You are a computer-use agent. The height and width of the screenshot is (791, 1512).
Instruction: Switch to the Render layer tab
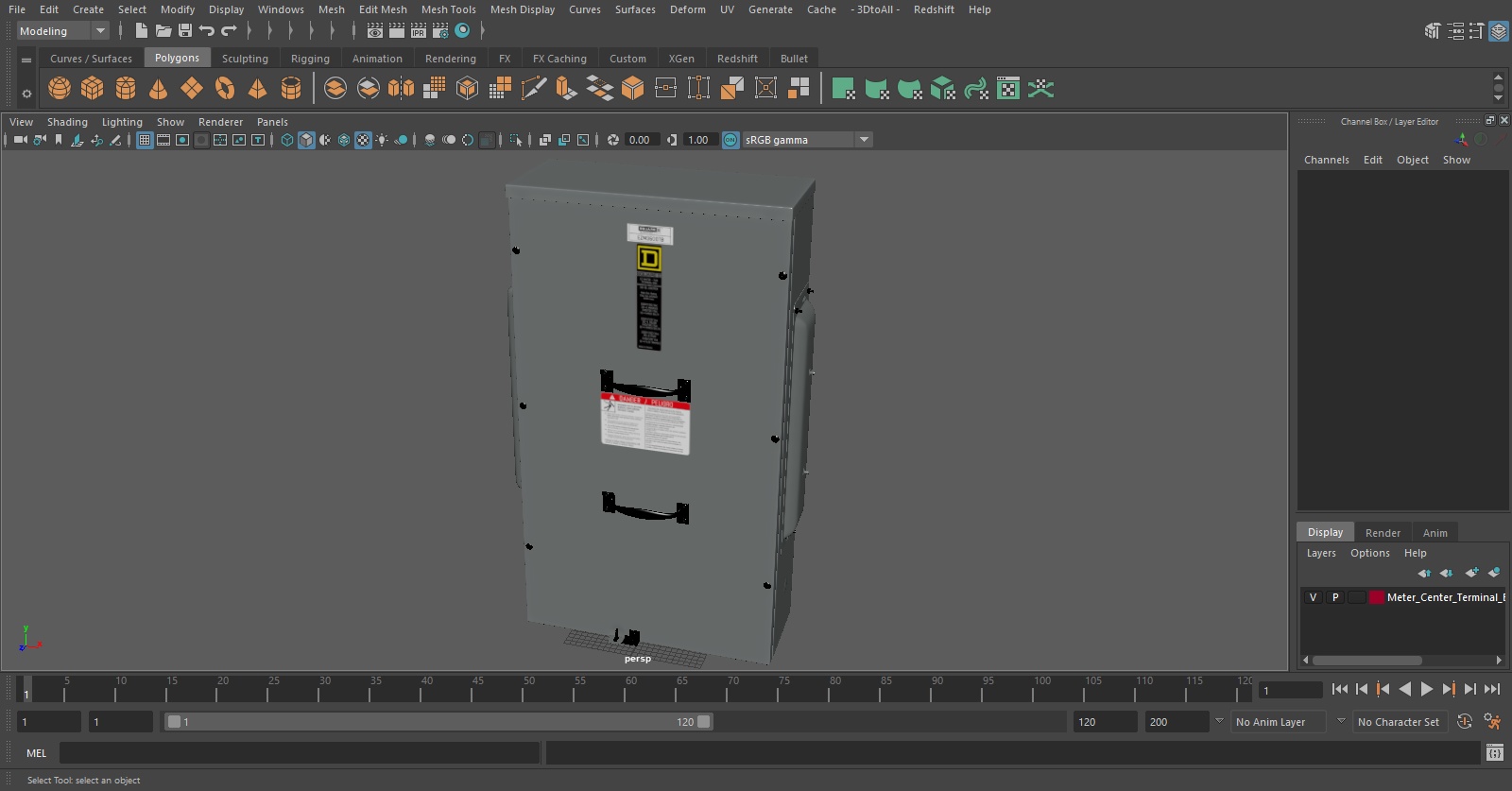[x=1383, y=533]
